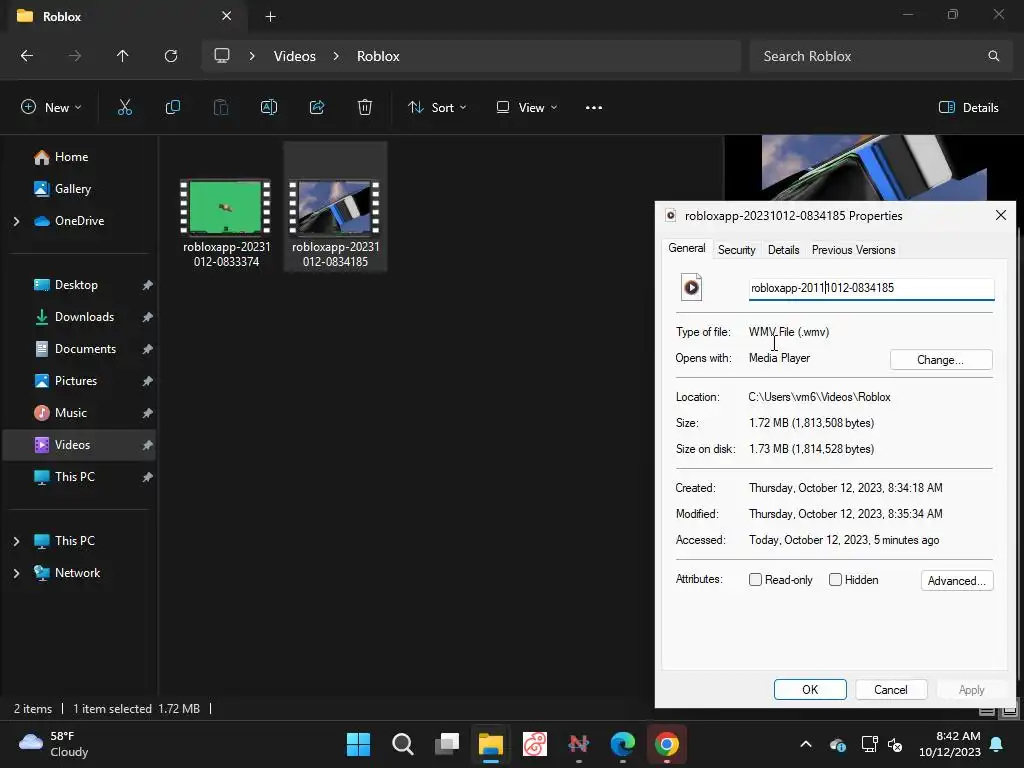Open Desktop in quick access

point(76,285)
